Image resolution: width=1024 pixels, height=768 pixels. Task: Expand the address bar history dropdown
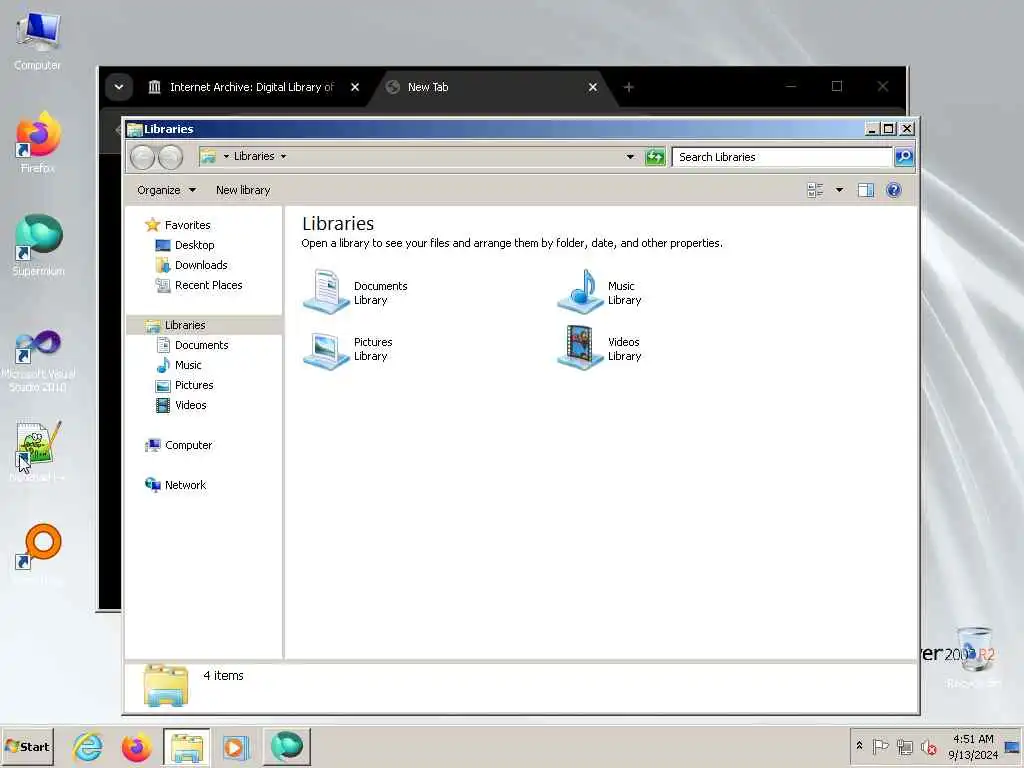(x=630, y=157)
